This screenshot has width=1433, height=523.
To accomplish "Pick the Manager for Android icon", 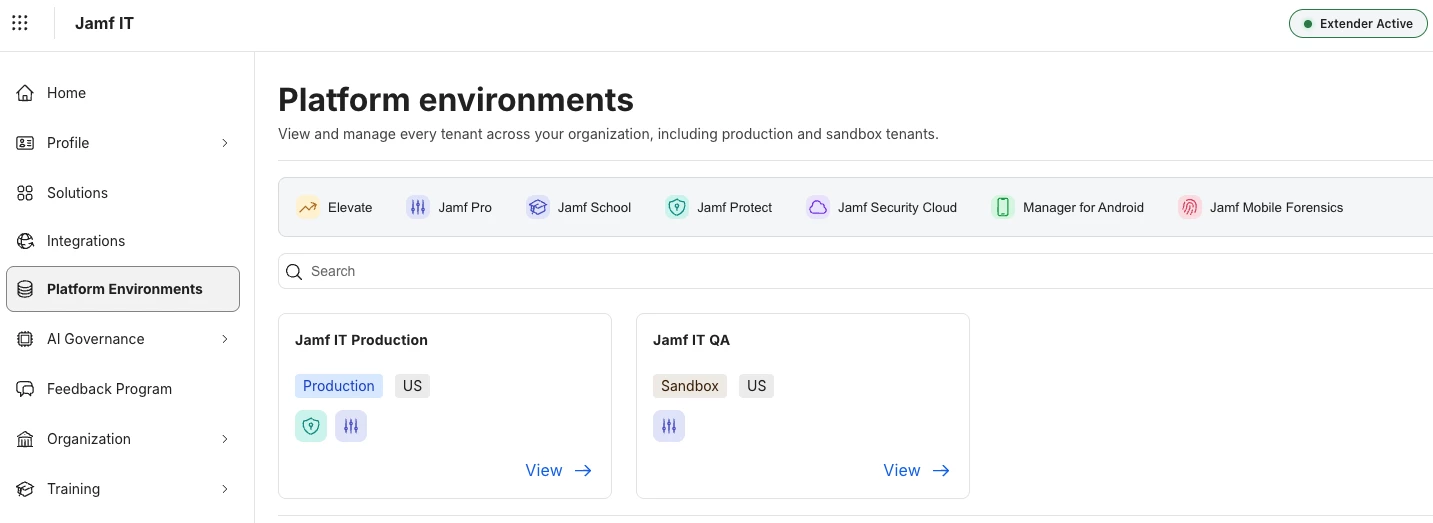I will [x=1003, y=207].
